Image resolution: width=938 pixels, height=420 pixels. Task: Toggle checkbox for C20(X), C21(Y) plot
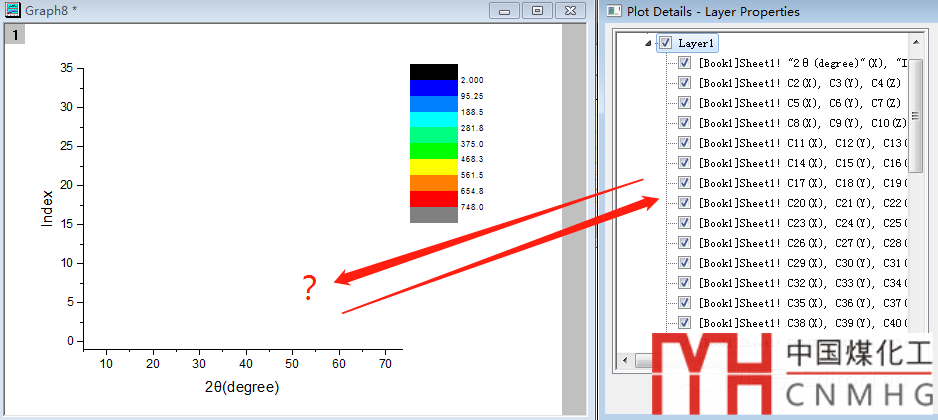(684, 203)
